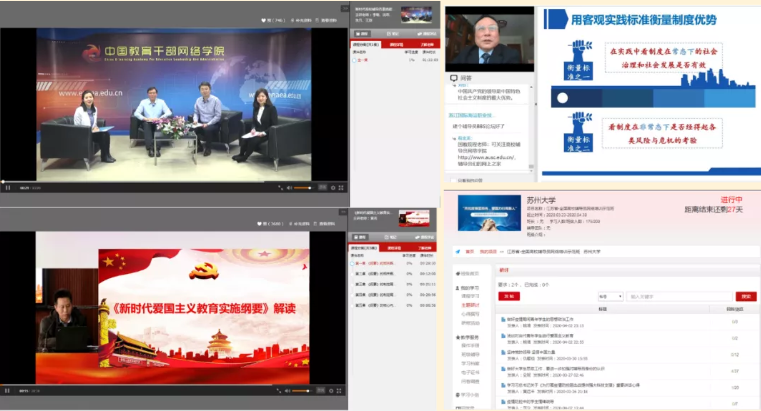Image resolution: width=761 pixels, height=411 pixels.
Task: Click the heart like icon above top video
Action: pyautogui.click(x=264, y=20)
